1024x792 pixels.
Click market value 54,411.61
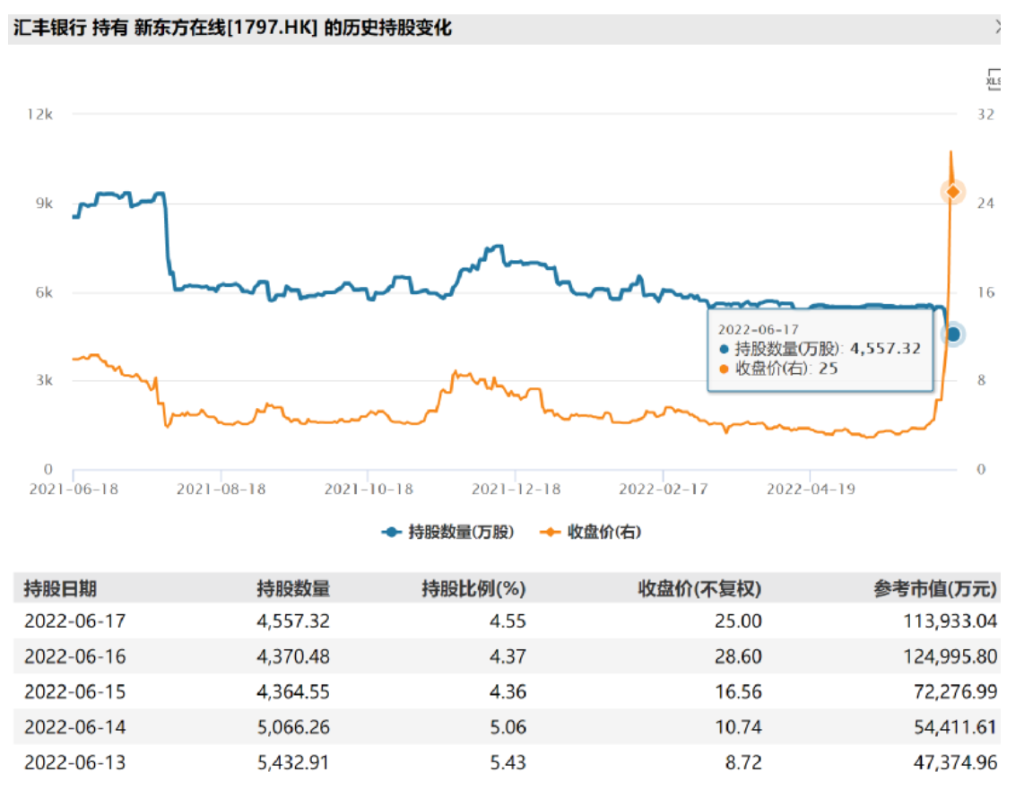955,727
